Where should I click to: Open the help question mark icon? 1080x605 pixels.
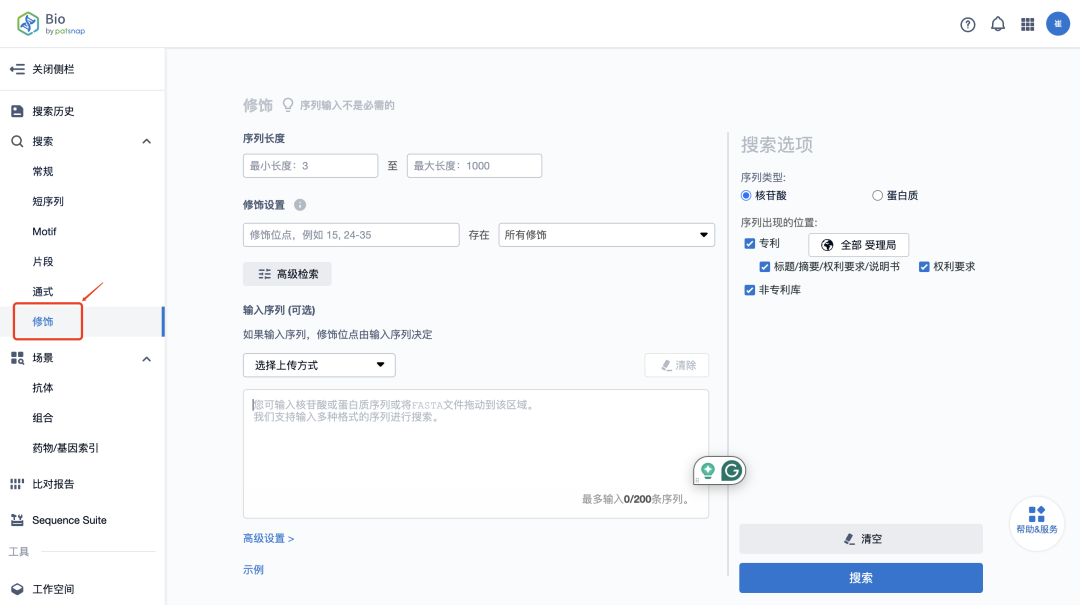coord(968,25)
